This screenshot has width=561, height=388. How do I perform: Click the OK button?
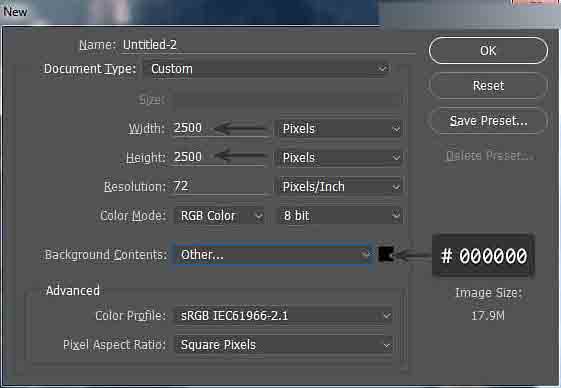[488, 50]
